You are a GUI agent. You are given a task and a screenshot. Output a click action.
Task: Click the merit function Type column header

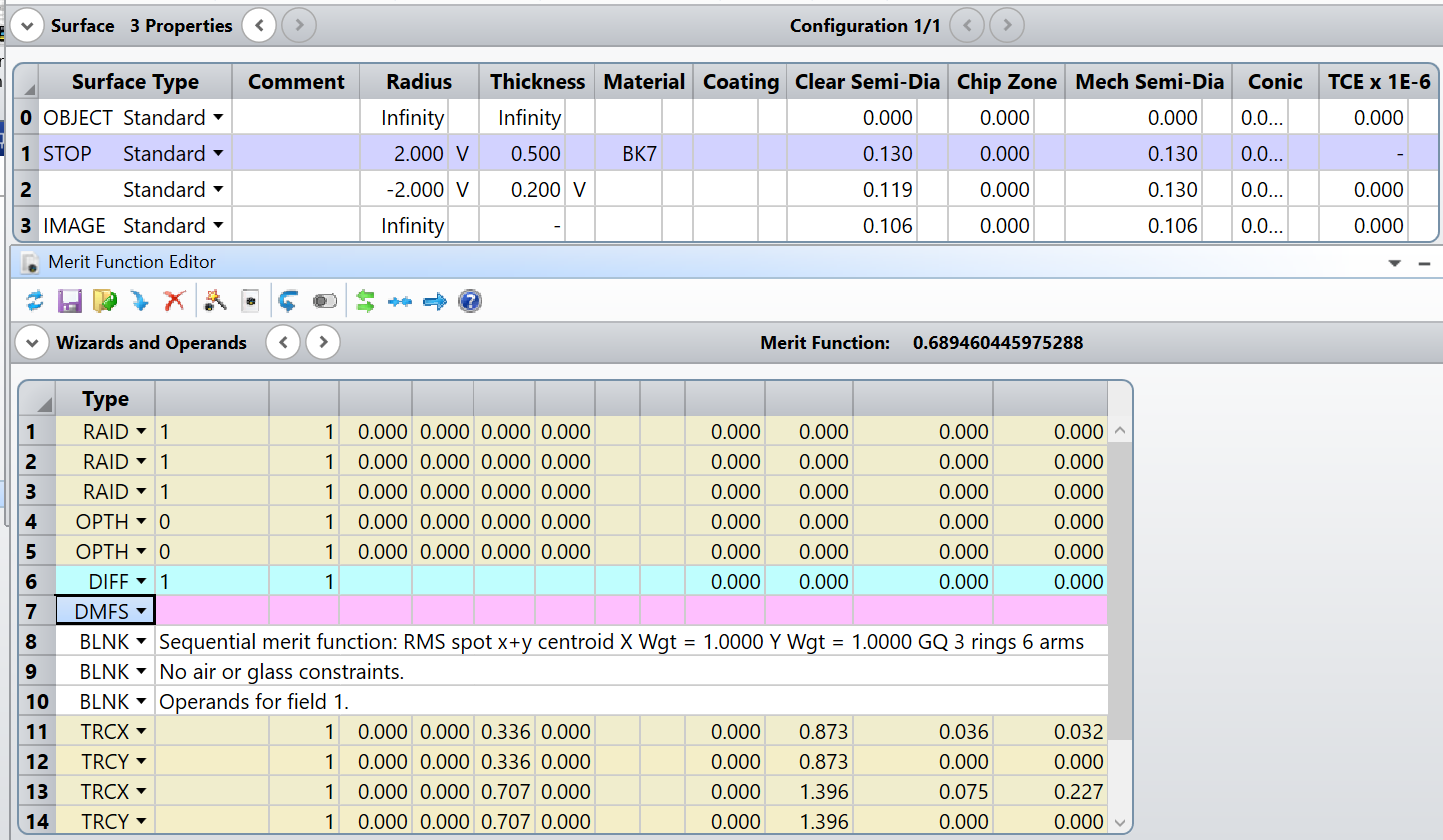click(x=105, y=400)
